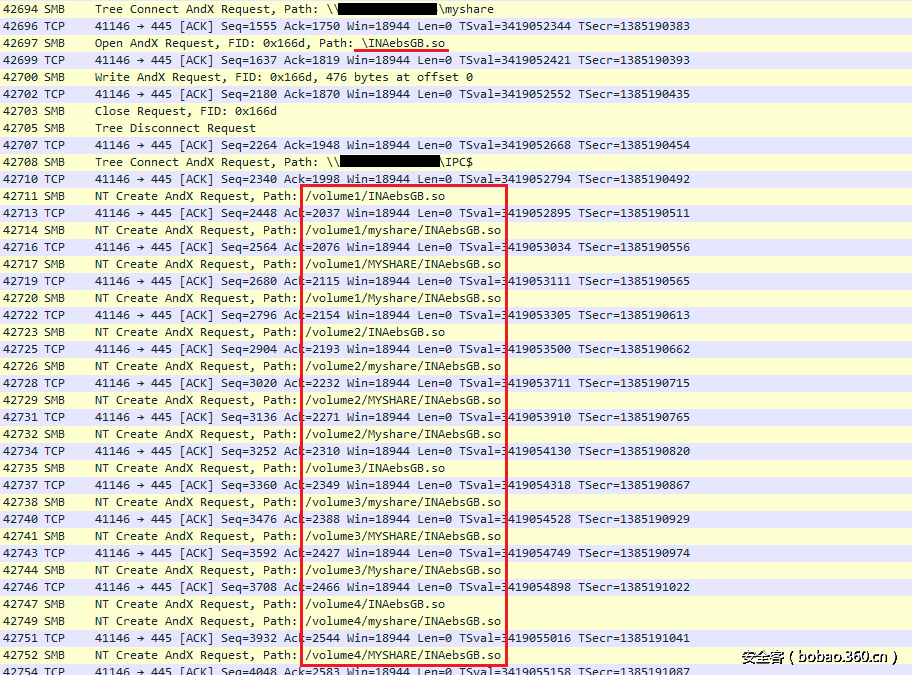Select packet 42734 TCP ACK Seq=3252
Viewport: 912px width, 675px height.
456,451
